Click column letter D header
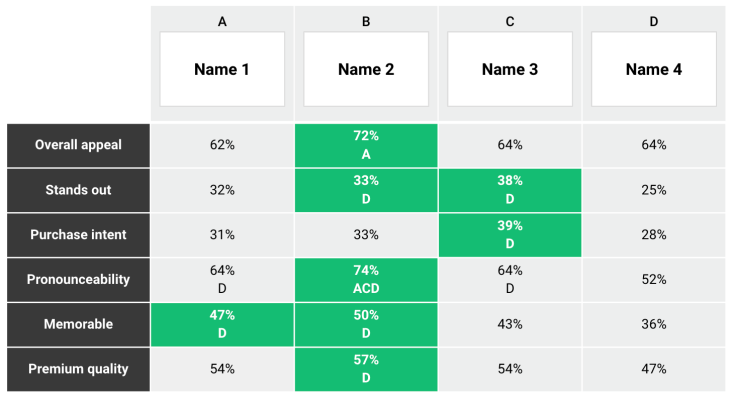This screenshot has height=400, width=731. [654, 21]
